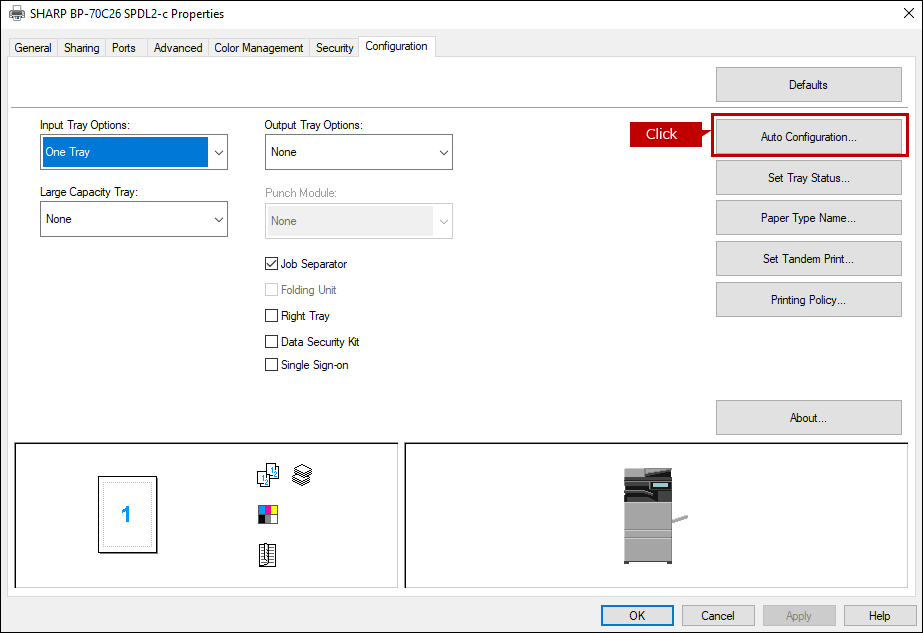Open the Input Tray Options dropdown
Screen dimensions: 923x633
pos(134,152)
